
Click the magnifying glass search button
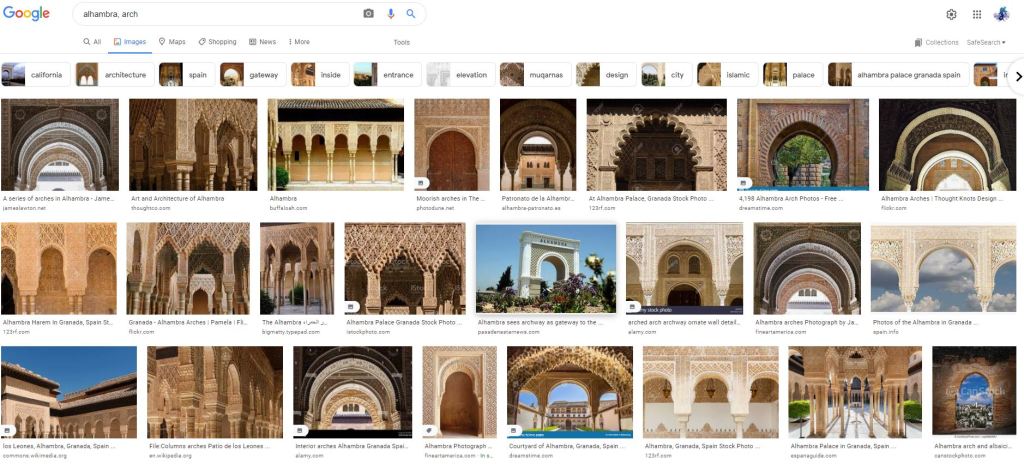point(411,14)
